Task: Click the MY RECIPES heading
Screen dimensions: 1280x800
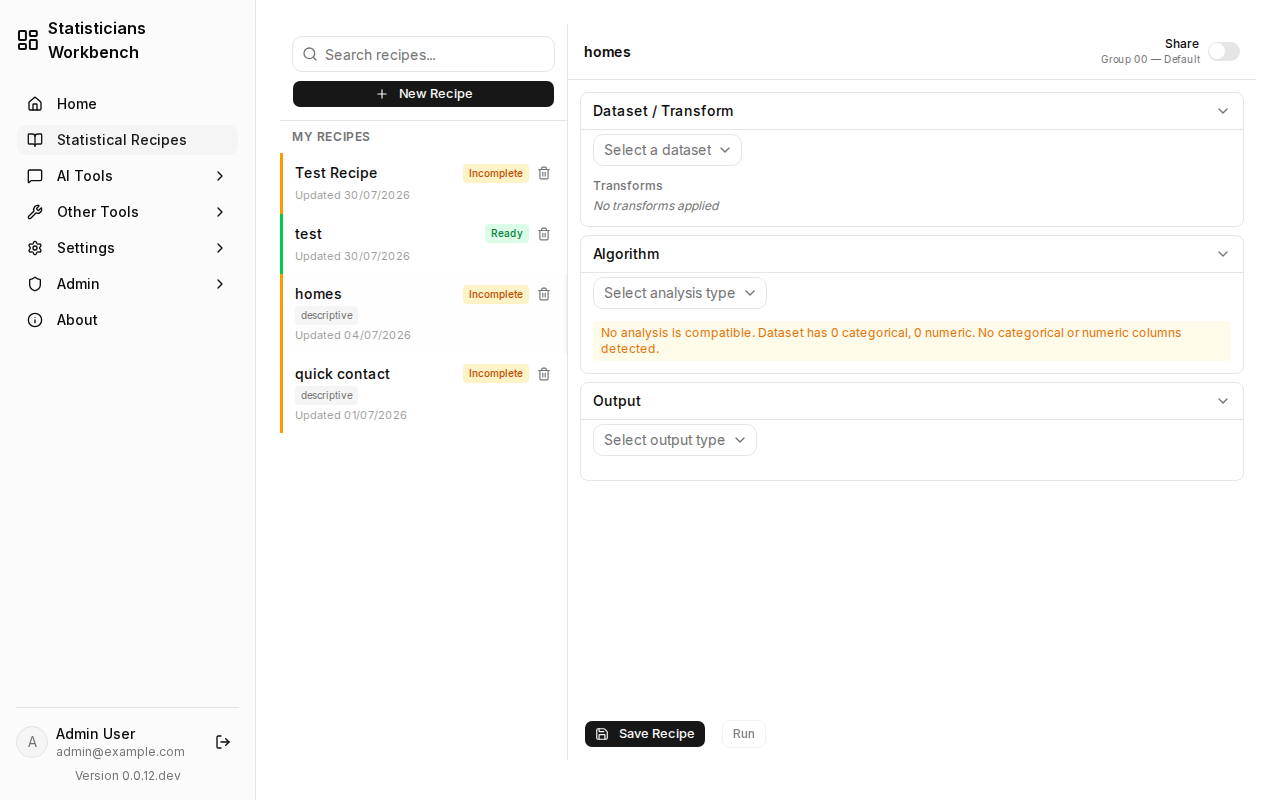Action: click(331, 137)
